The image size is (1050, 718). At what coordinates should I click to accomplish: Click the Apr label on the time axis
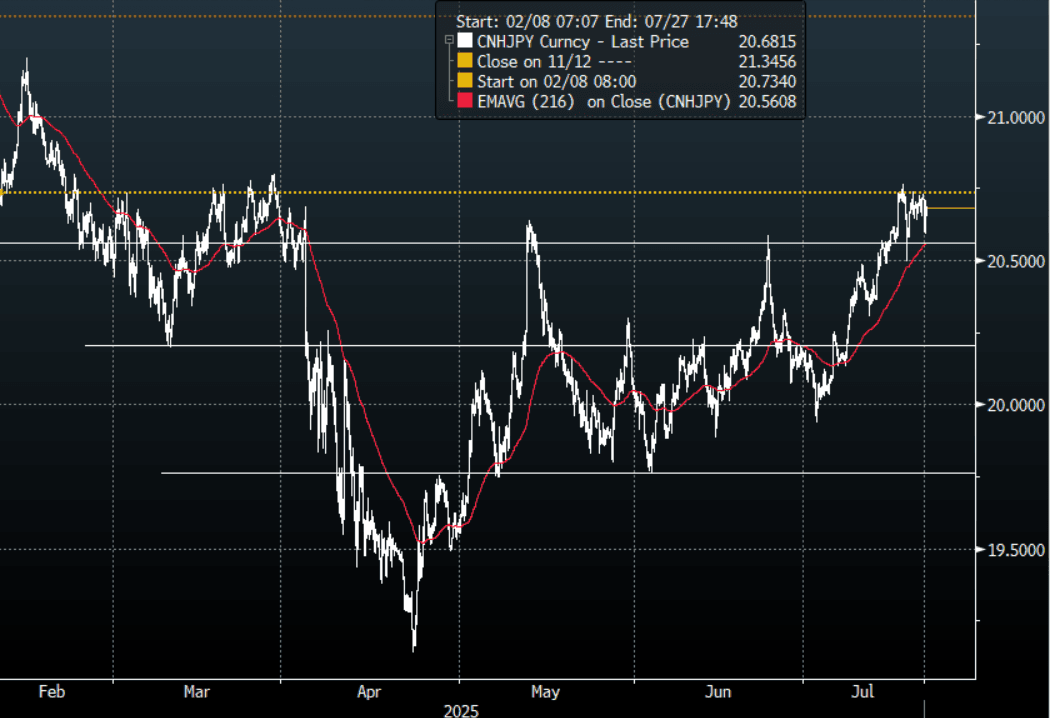[x=369, y=692]
